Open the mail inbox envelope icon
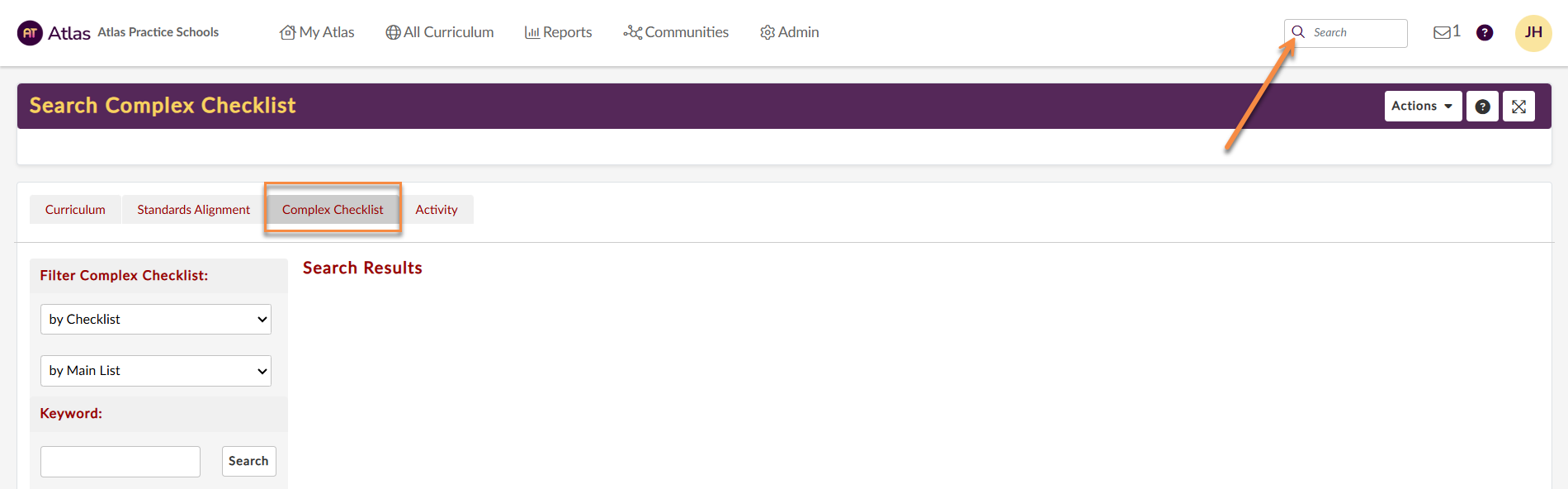This screenshot has width=1568, height=489. coord(1442,32)
